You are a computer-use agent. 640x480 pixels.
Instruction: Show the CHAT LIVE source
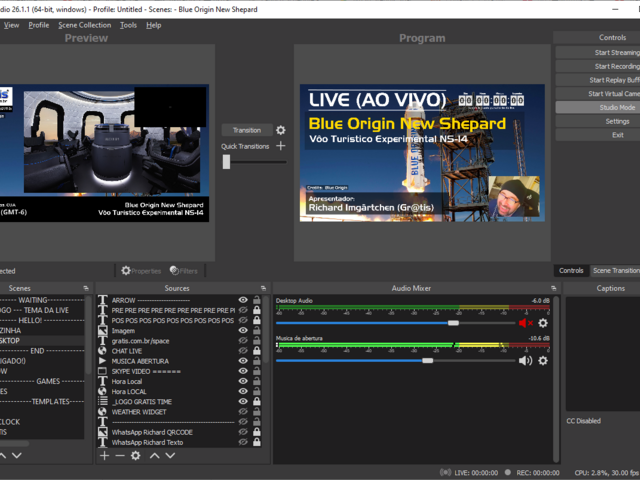[x=243, y=351]
